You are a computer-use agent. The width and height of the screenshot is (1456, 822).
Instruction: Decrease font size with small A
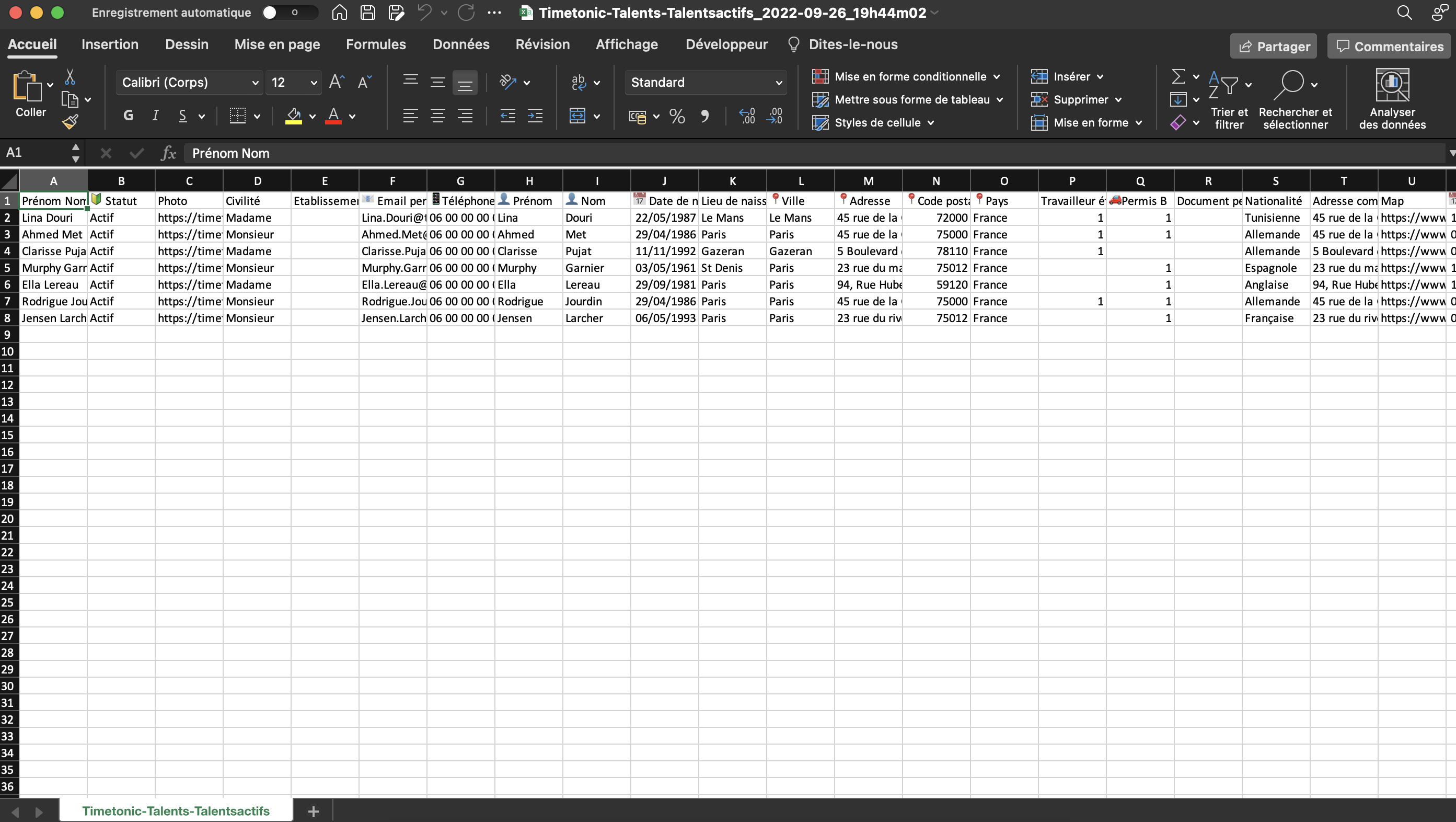point(365,82)
